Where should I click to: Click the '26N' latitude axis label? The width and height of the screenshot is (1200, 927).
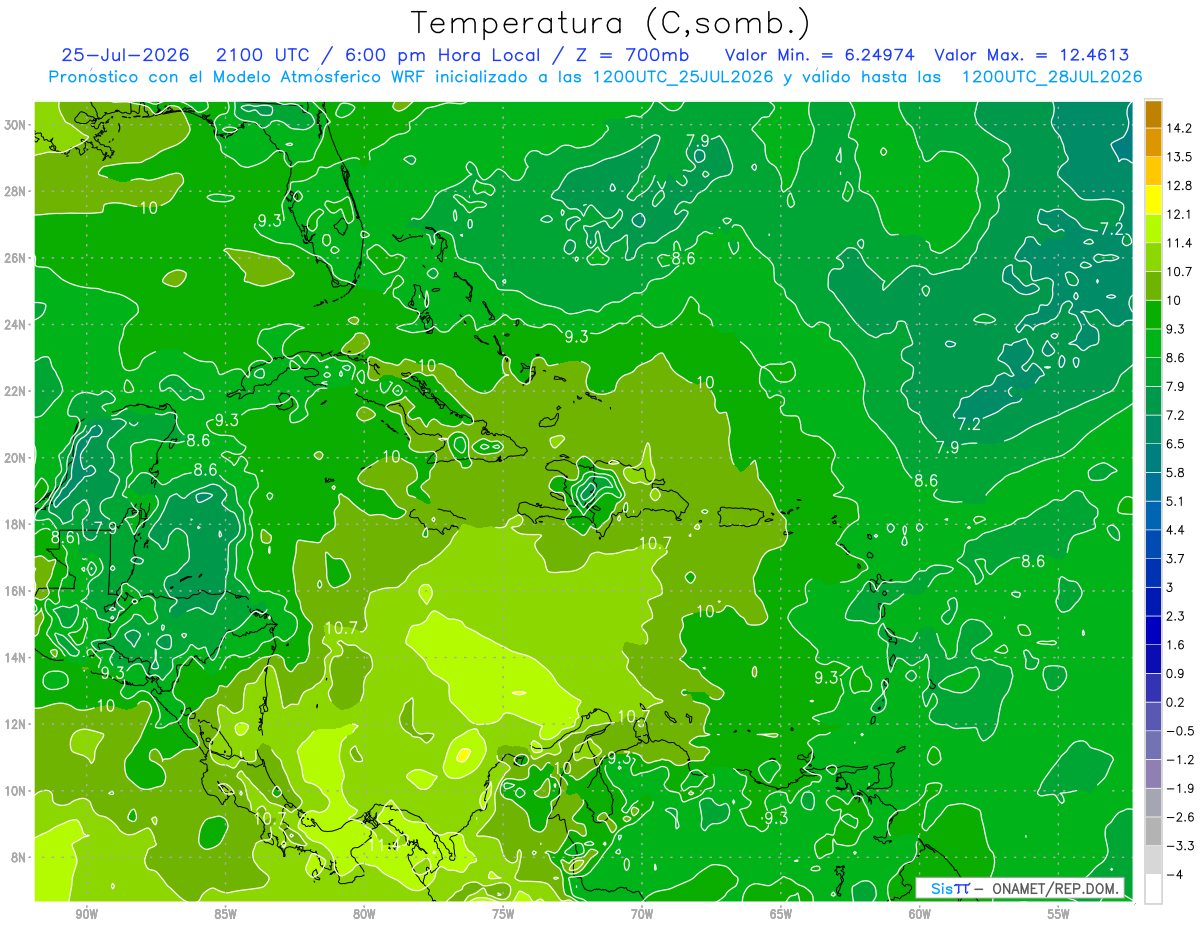14,258
